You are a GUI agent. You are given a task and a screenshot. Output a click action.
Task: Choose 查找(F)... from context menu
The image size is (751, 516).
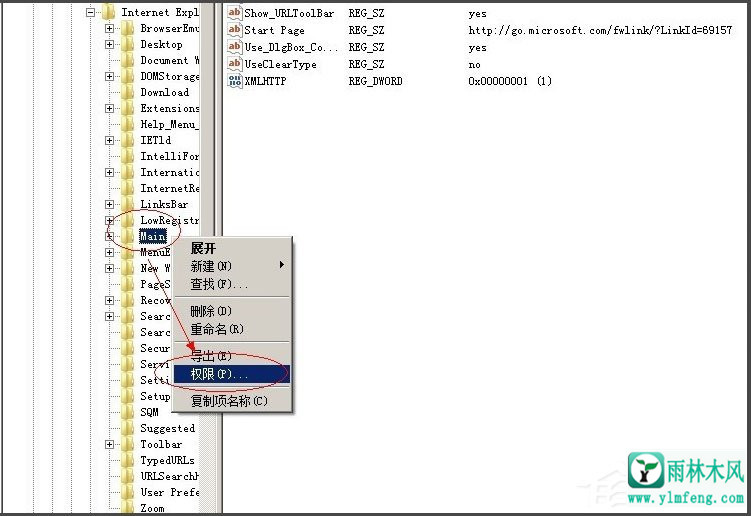point(232,284)
